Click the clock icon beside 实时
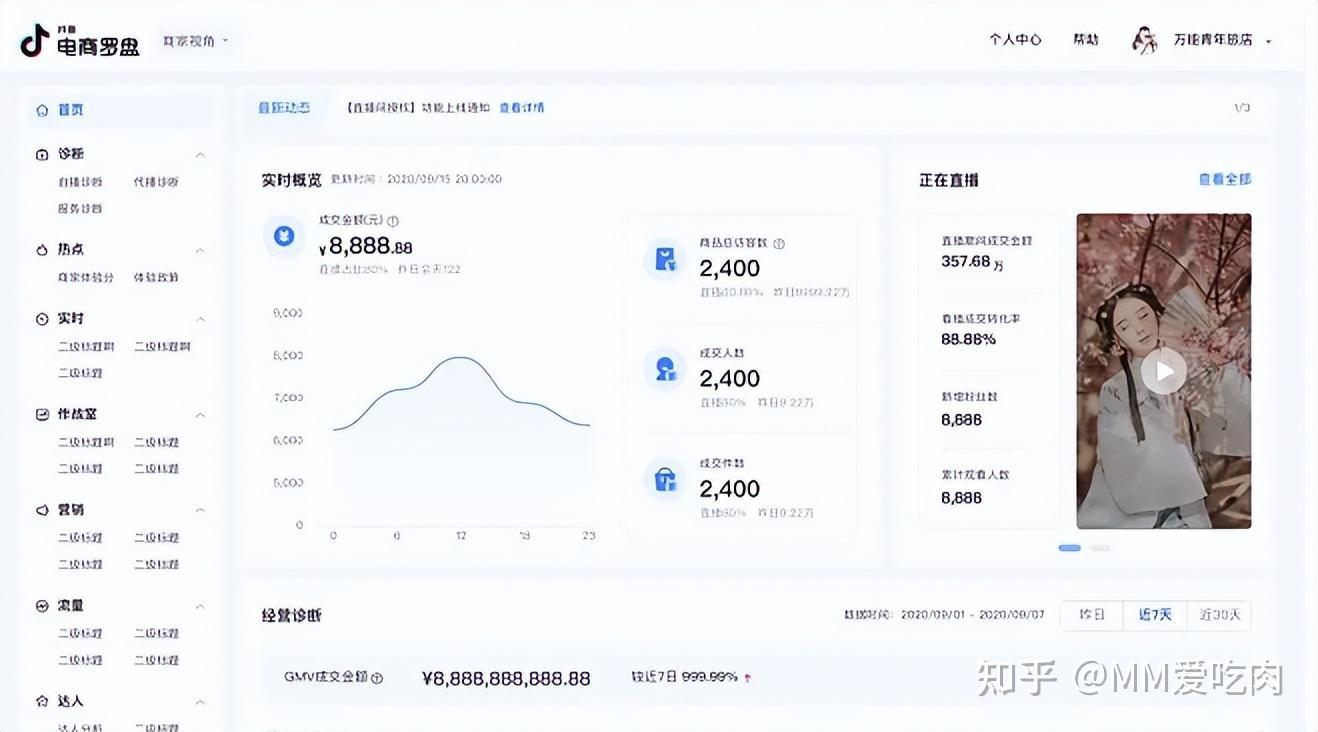1318x732 pixels. click(42, 319)
